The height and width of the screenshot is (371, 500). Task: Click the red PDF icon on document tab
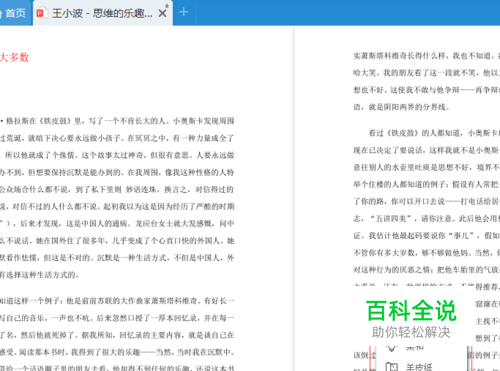click(41, 13)
